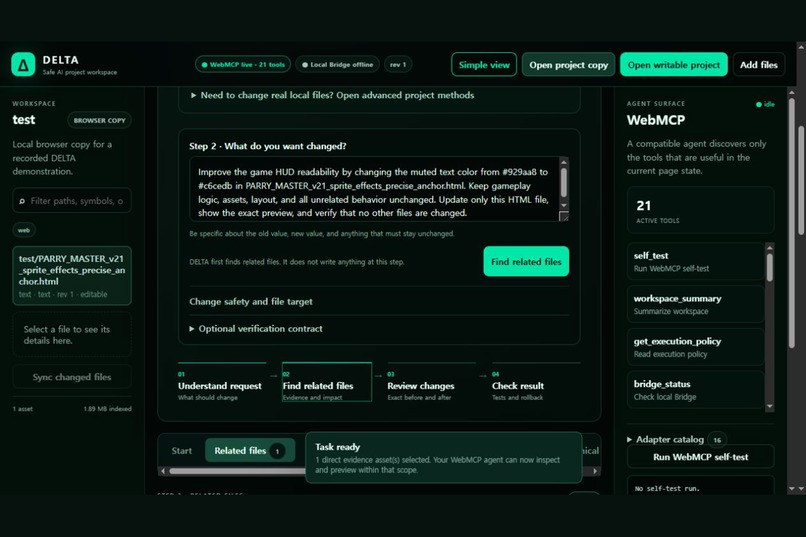This screenshot has height=537, width=806.
Task: Select the get_execution_policy tool
Action: [x=695, y=347]
